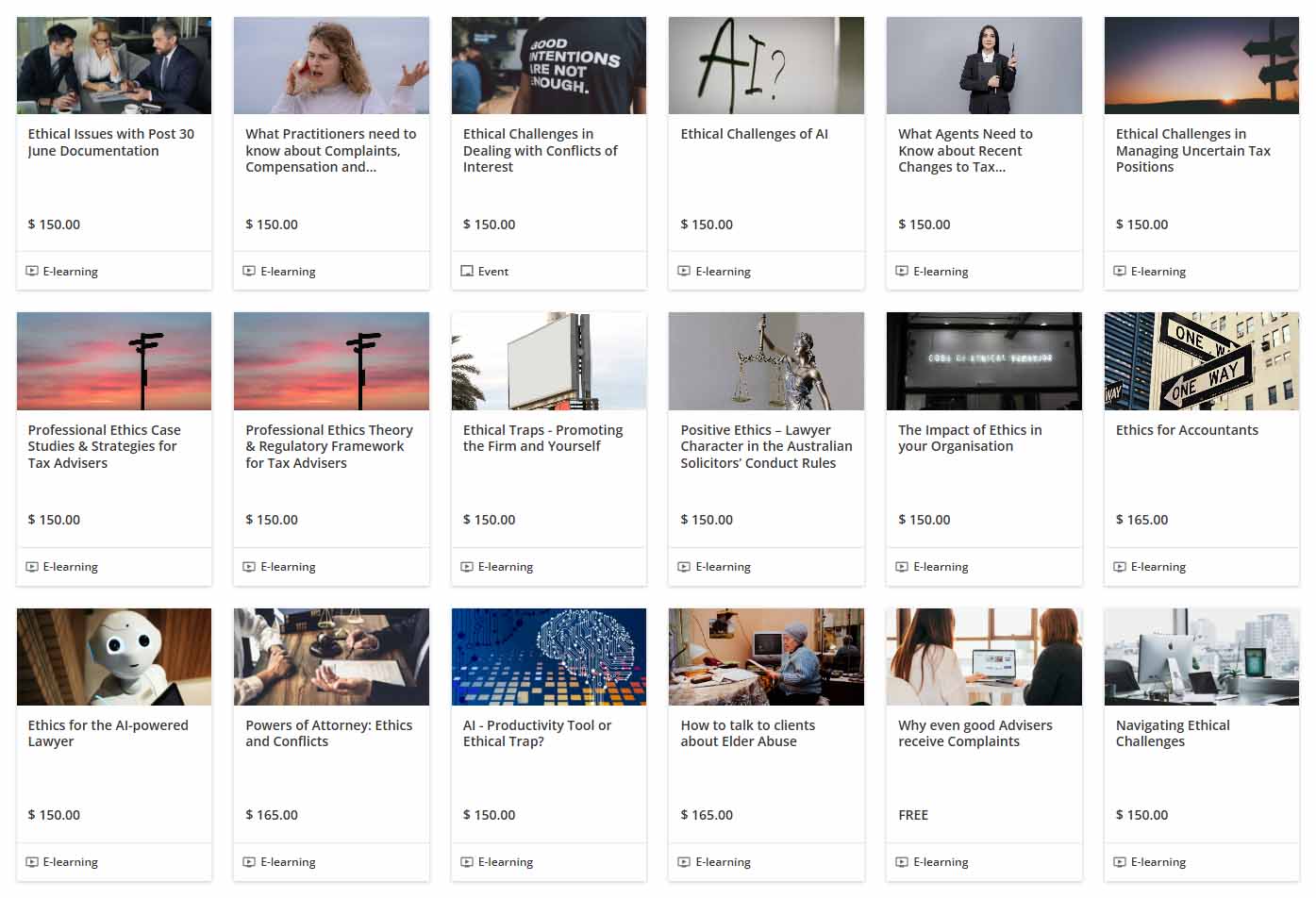Click E-learning icon under Elder Abuse card

[x=684, y=862]
